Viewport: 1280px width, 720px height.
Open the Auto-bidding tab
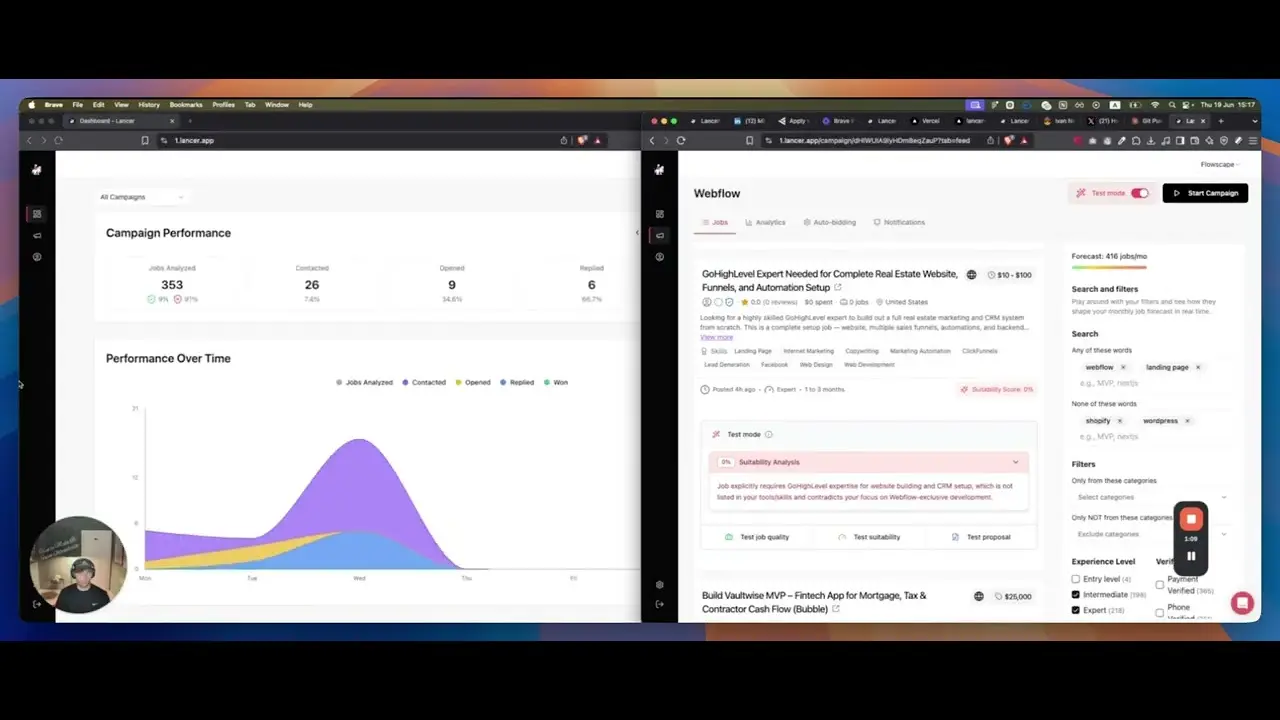[x=829, y=222]
